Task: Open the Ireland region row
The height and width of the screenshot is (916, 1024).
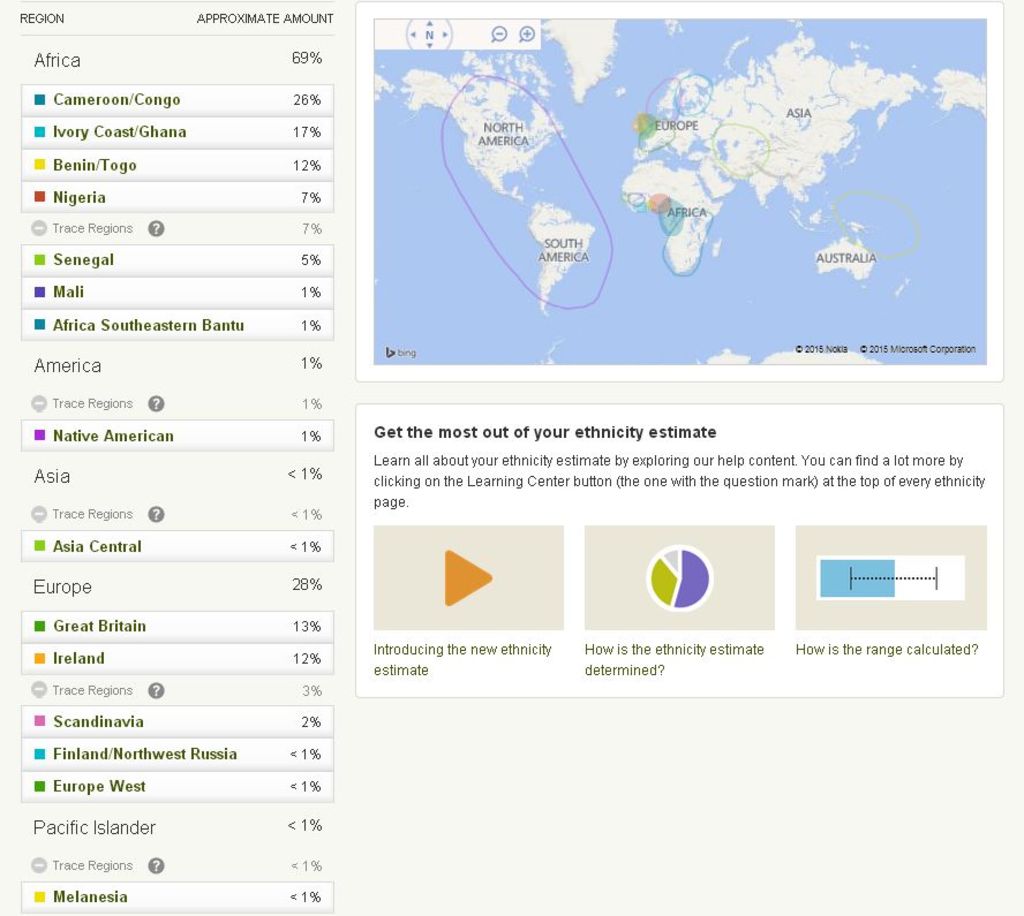Action: tap(178, 659)
